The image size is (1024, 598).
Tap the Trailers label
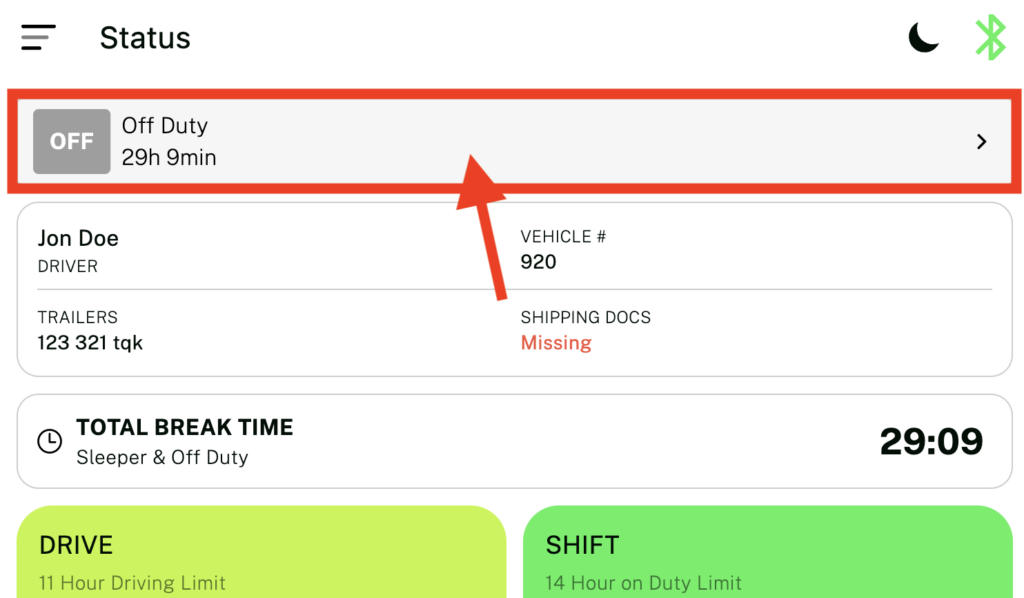pos(77,317)
